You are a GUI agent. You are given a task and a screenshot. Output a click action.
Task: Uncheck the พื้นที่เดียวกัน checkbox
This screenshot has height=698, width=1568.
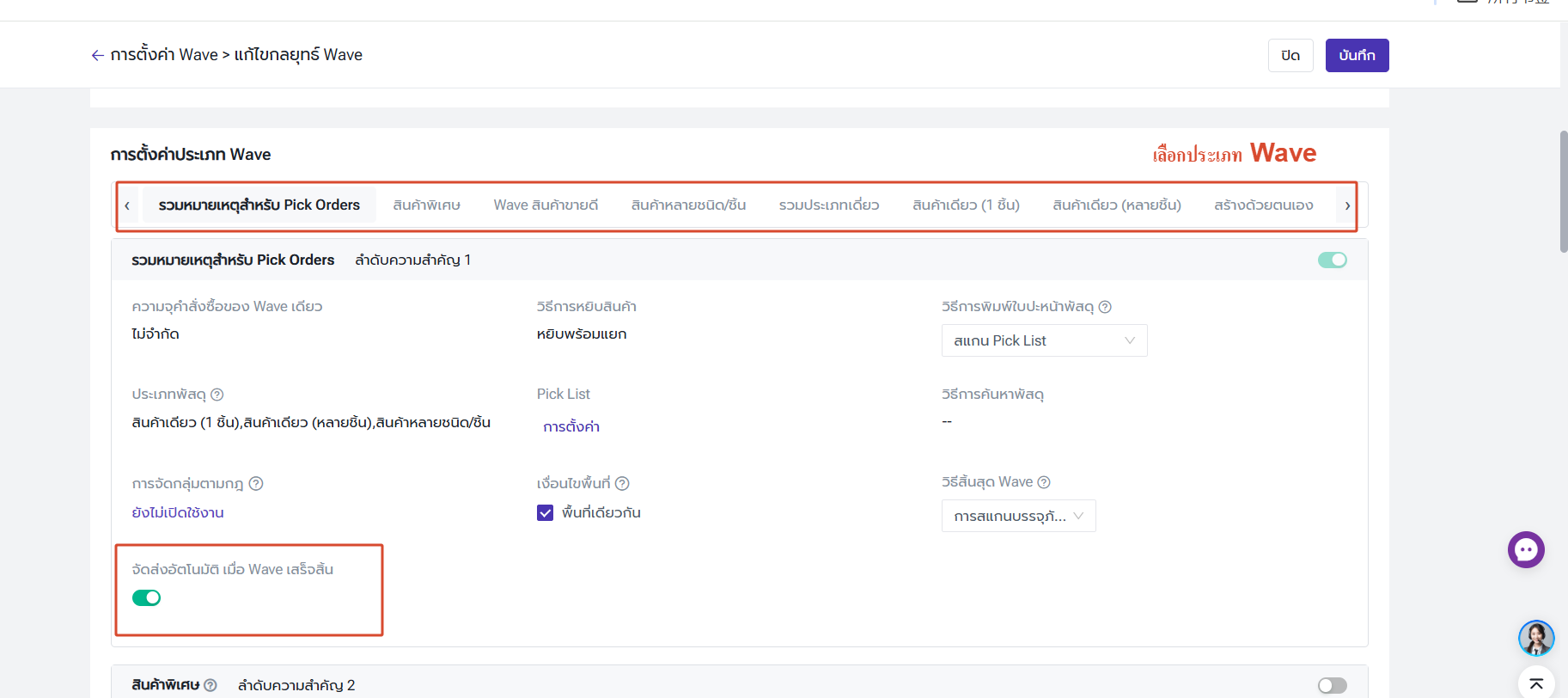point(545,513)
